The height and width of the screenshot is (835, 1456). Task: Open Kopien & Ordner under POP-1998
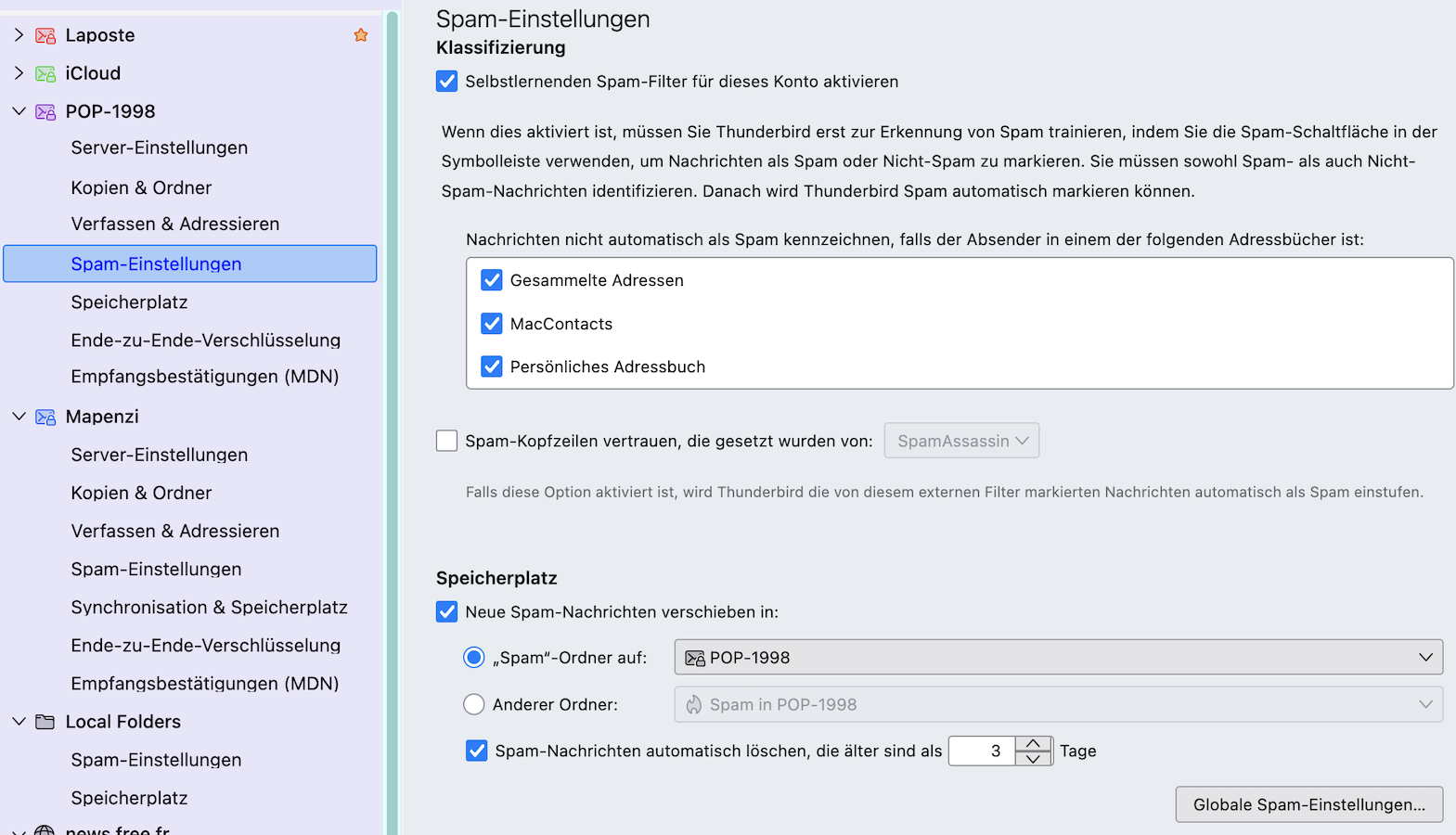tap(141, 187)
